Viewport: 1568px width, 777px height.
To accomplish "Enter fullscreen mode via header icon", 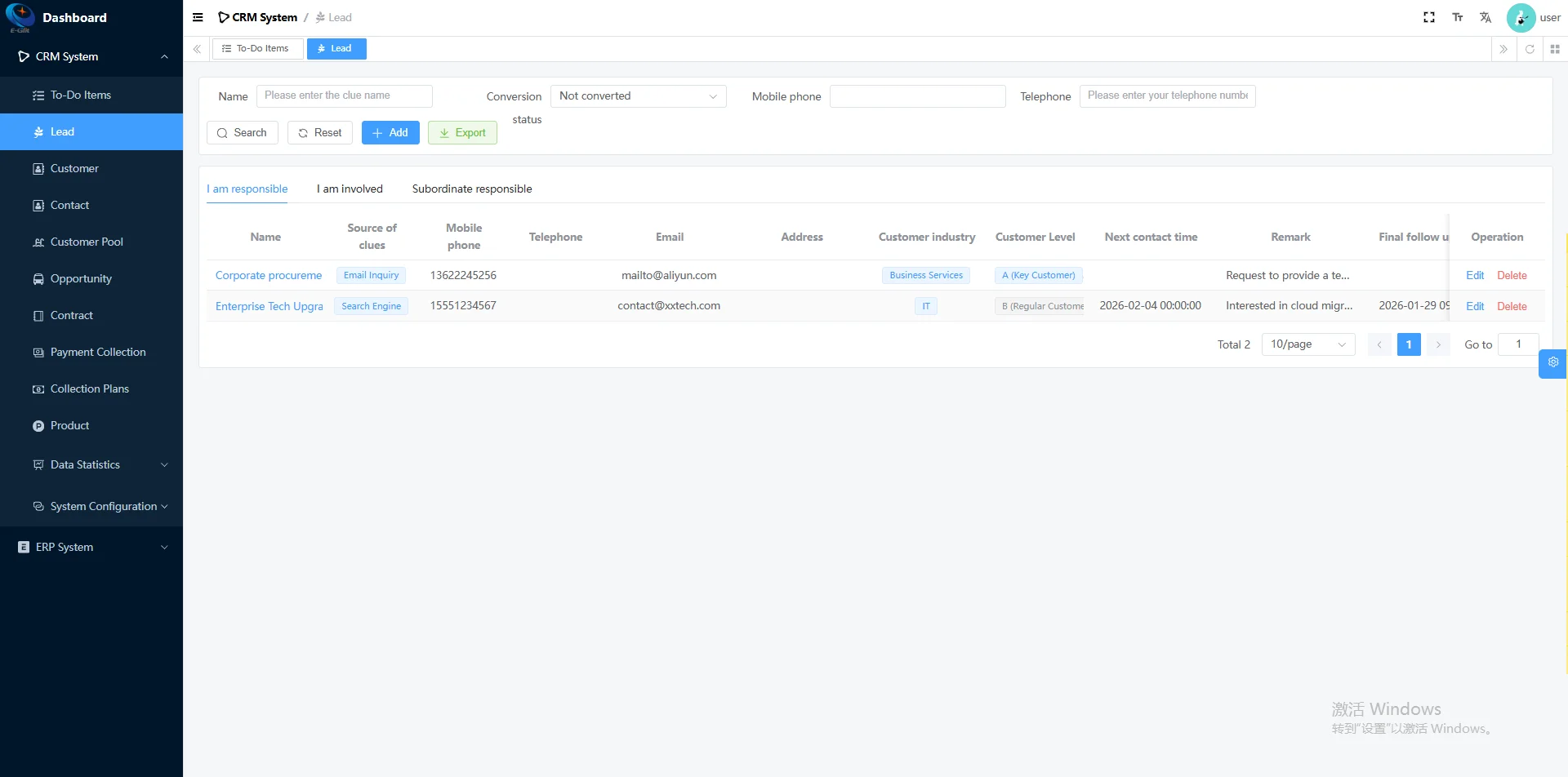I will pyautogui.click(x=1429, y=17).
